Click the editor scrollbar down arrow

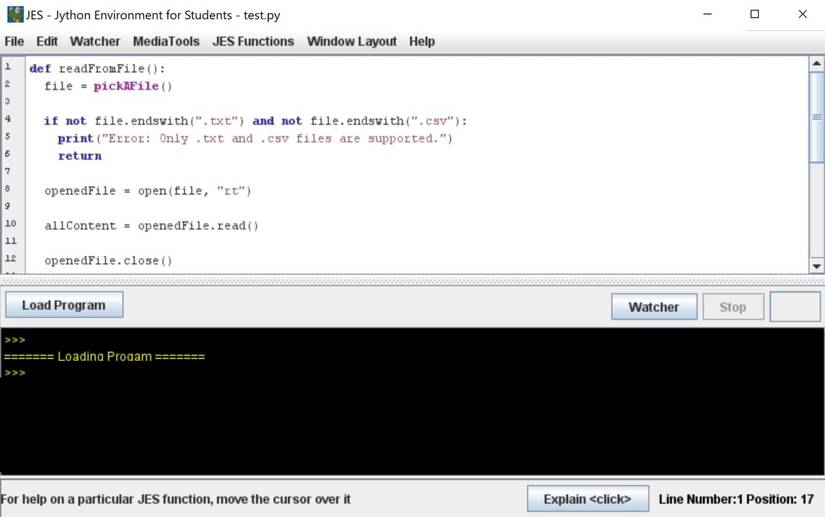click(x=817, y=266)
